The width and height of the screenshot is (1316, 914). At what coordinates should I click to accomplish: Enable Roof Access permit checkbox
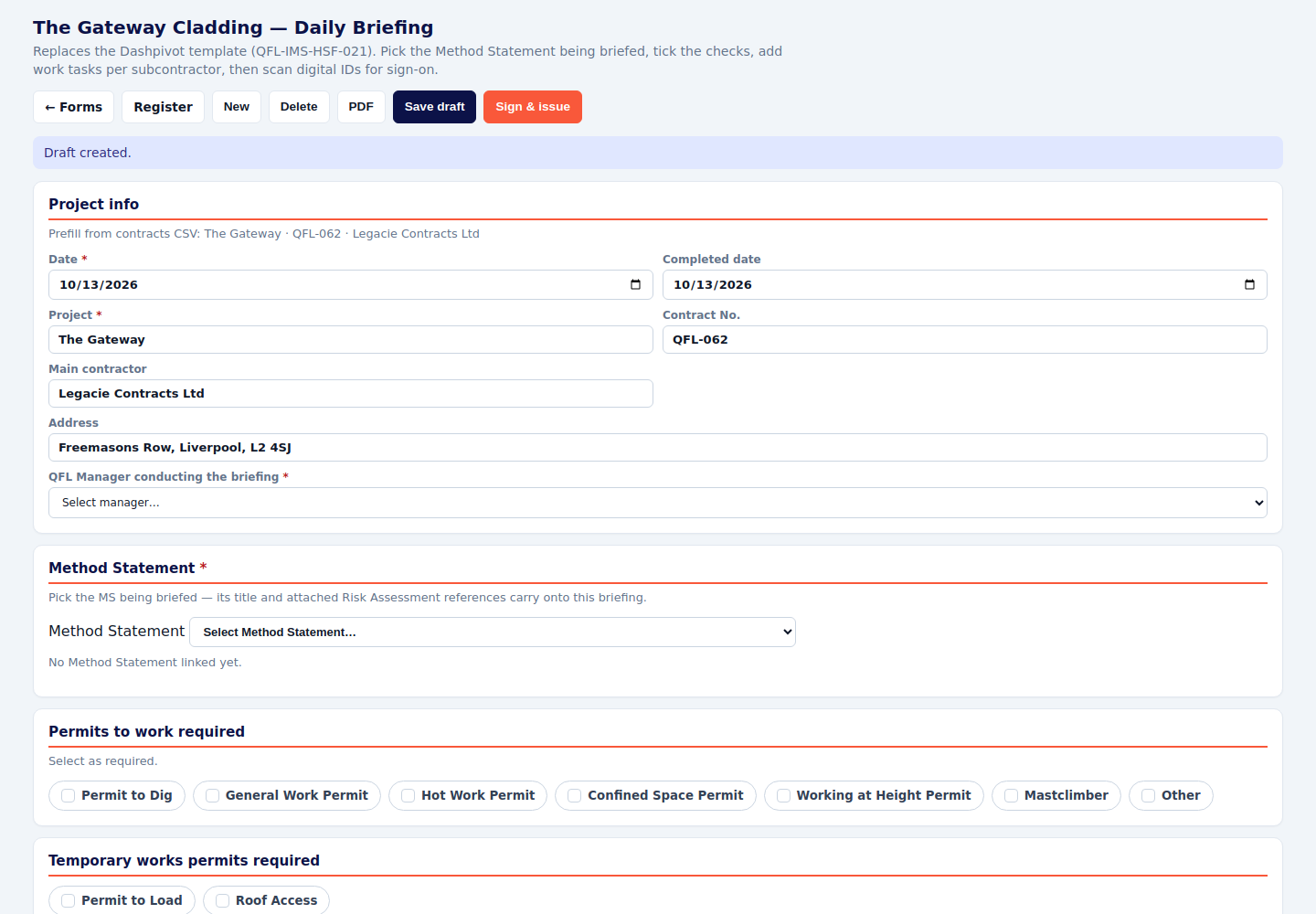point(223,900)
